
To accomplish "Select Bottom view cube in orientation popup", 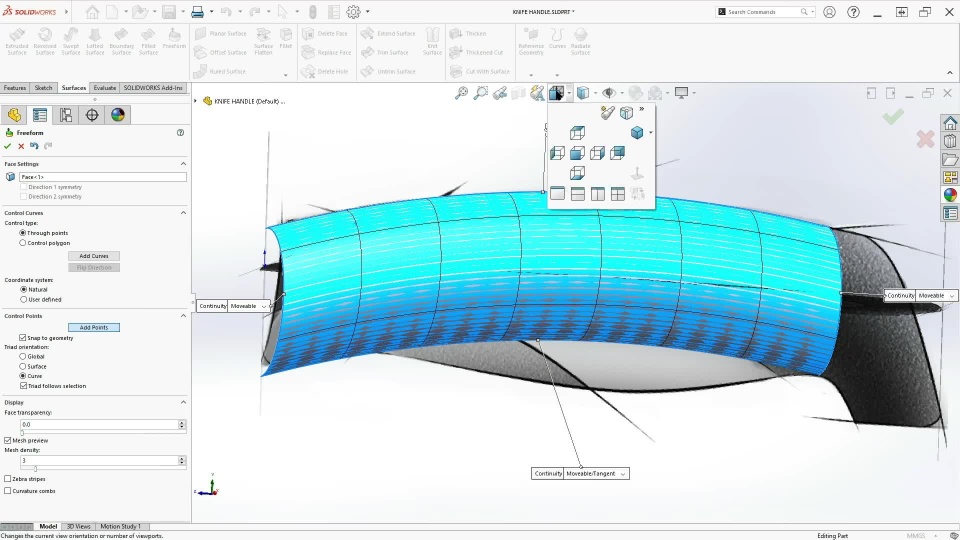I will (x=577, y=173).
